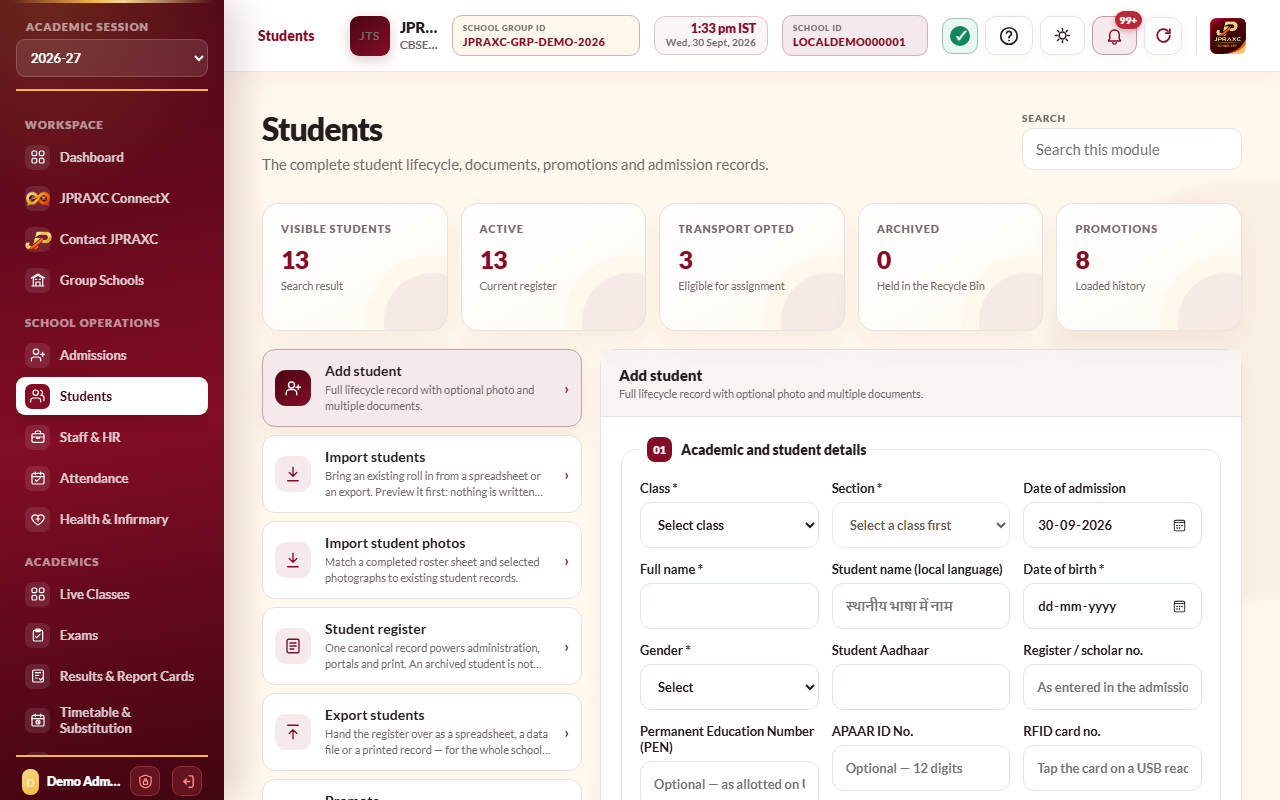Open Live Classes in sidebar
The height and width of the screenshot is (800, 1280).
[x=112, y=594]
